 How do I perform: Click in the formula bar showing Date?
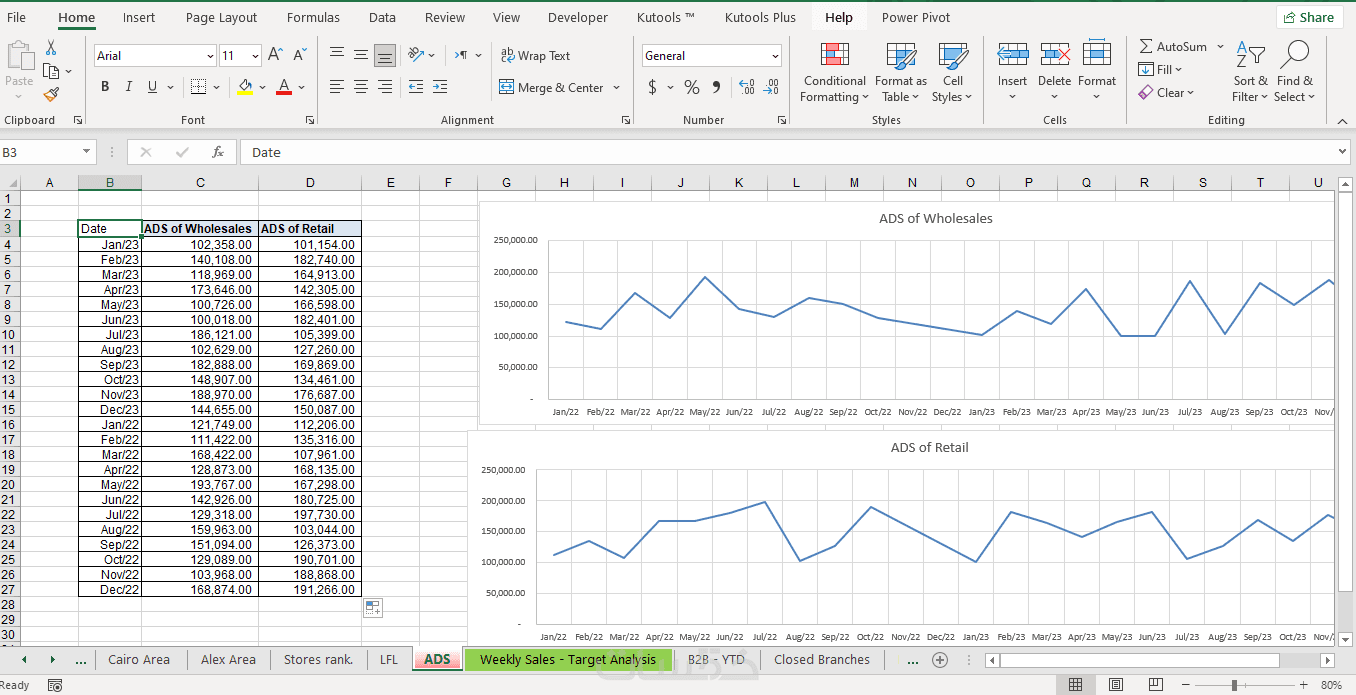click(x=786, y=152)
